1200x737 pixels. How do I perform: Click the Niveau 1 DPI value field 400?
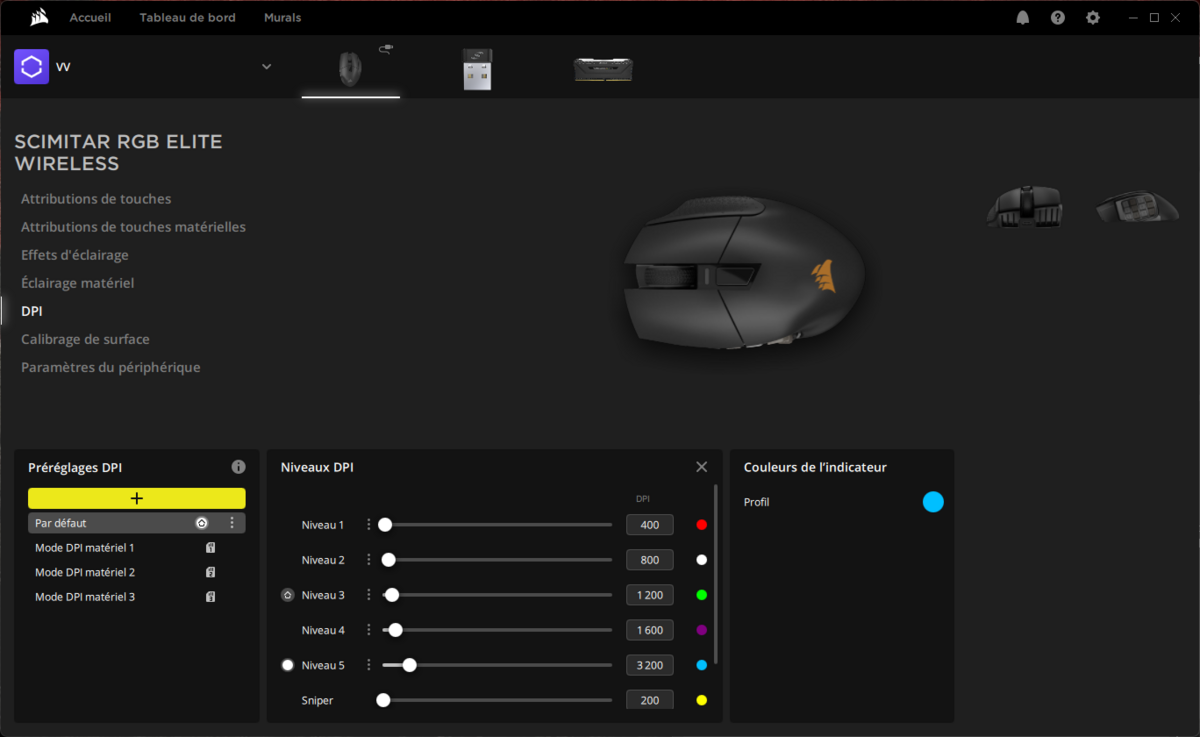pyautogui.click(x=650, y=525)
